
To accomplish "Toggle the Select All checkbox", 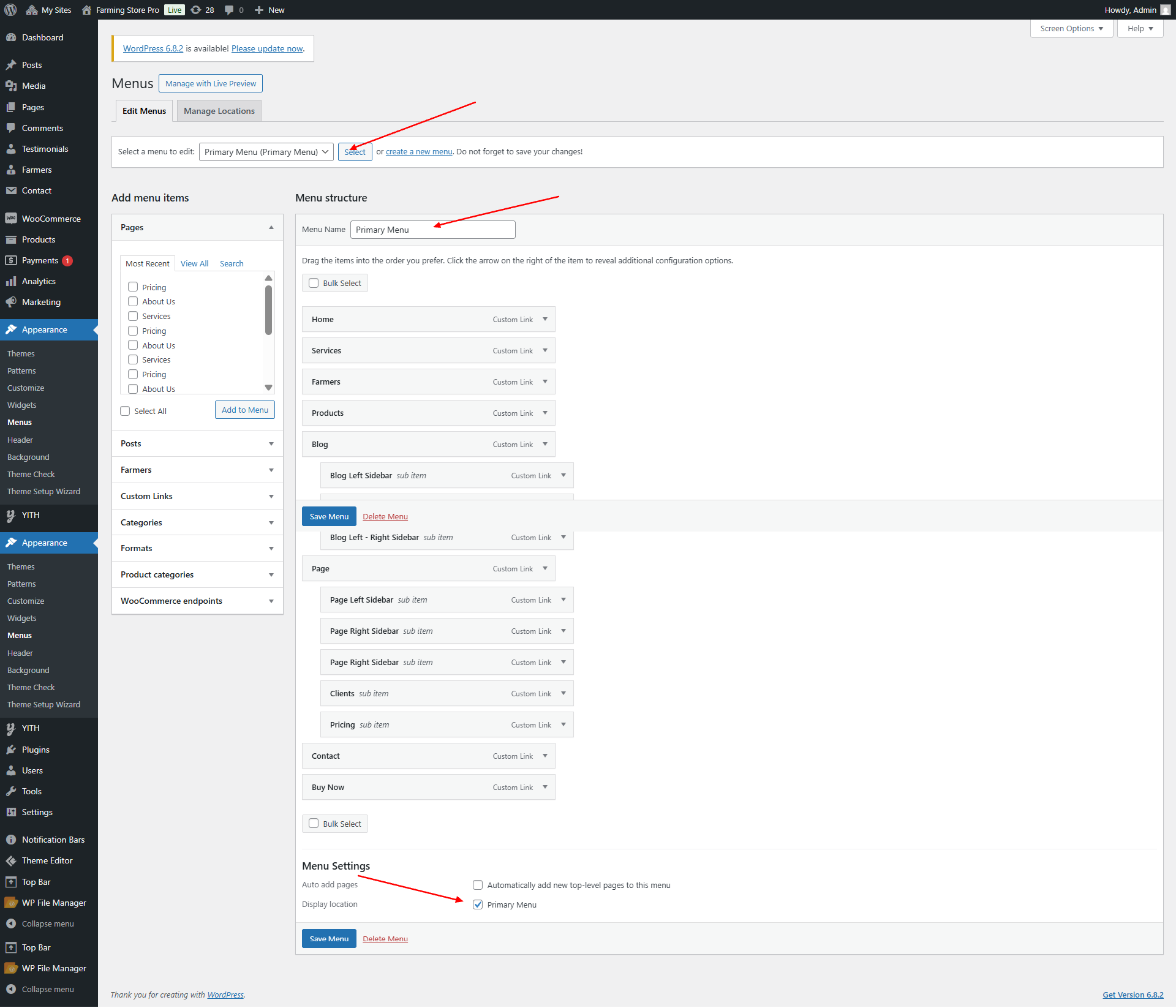I will tap(125, 411).
